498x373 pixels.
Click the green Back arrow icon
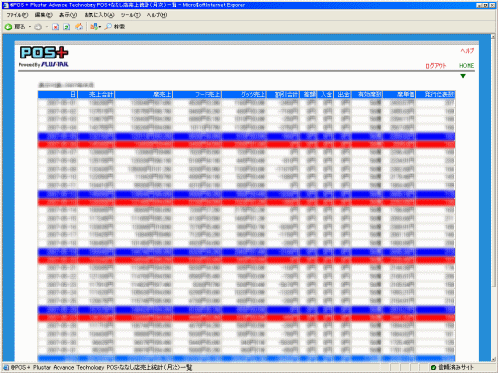point(8,27)
